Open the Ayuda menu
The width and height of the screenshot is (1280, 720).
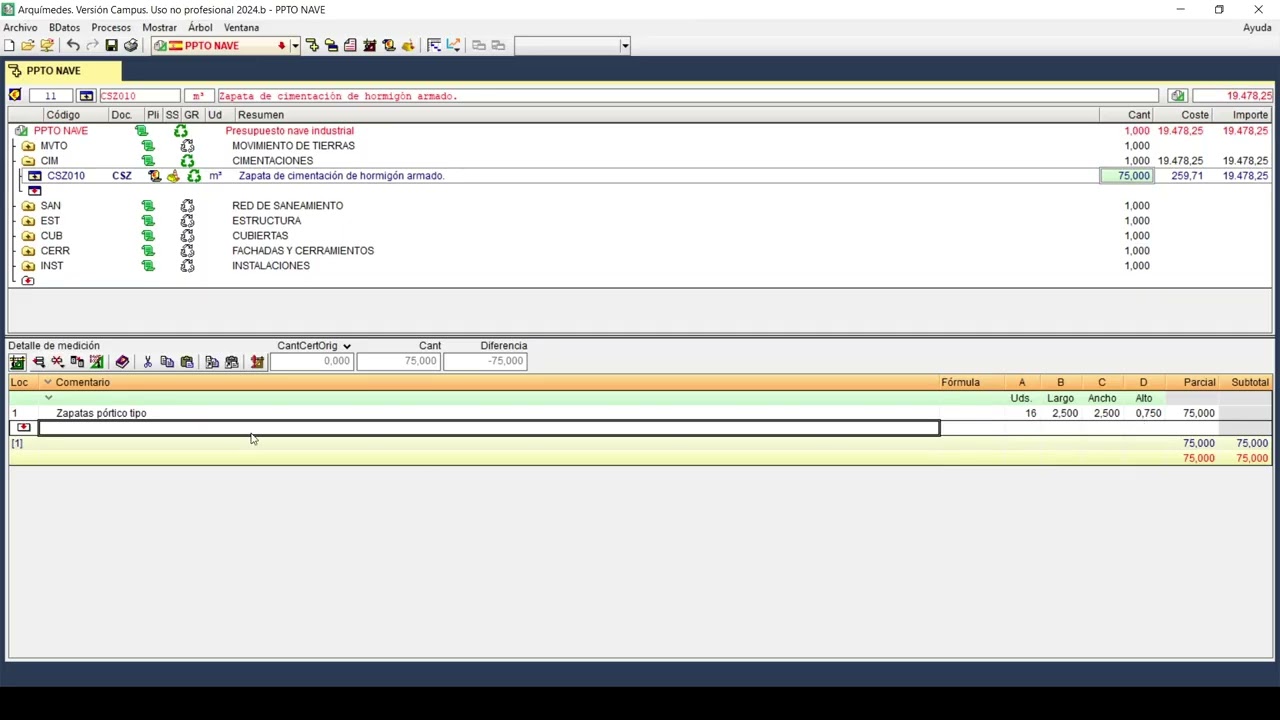click(1257, 27)
